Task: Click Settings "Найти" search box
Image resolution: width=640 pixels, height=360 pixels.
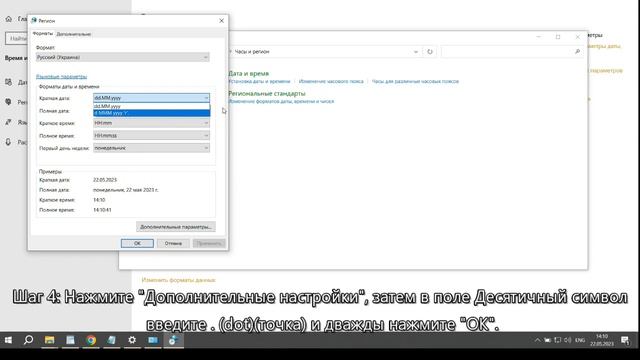Action: 16,38
